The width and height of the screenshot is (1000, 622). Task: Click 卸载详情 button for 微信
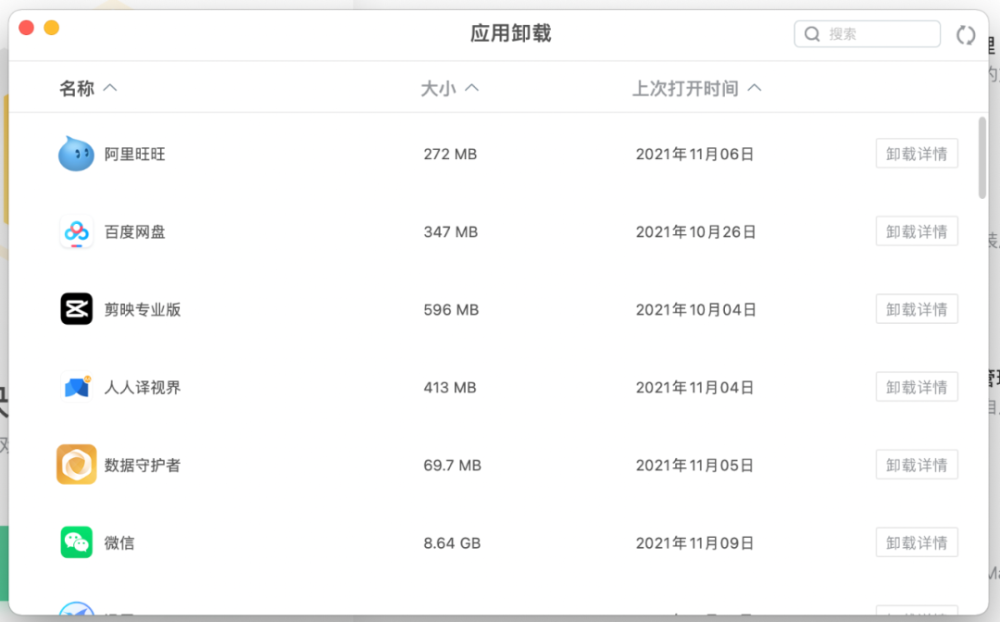click(916, 543)
